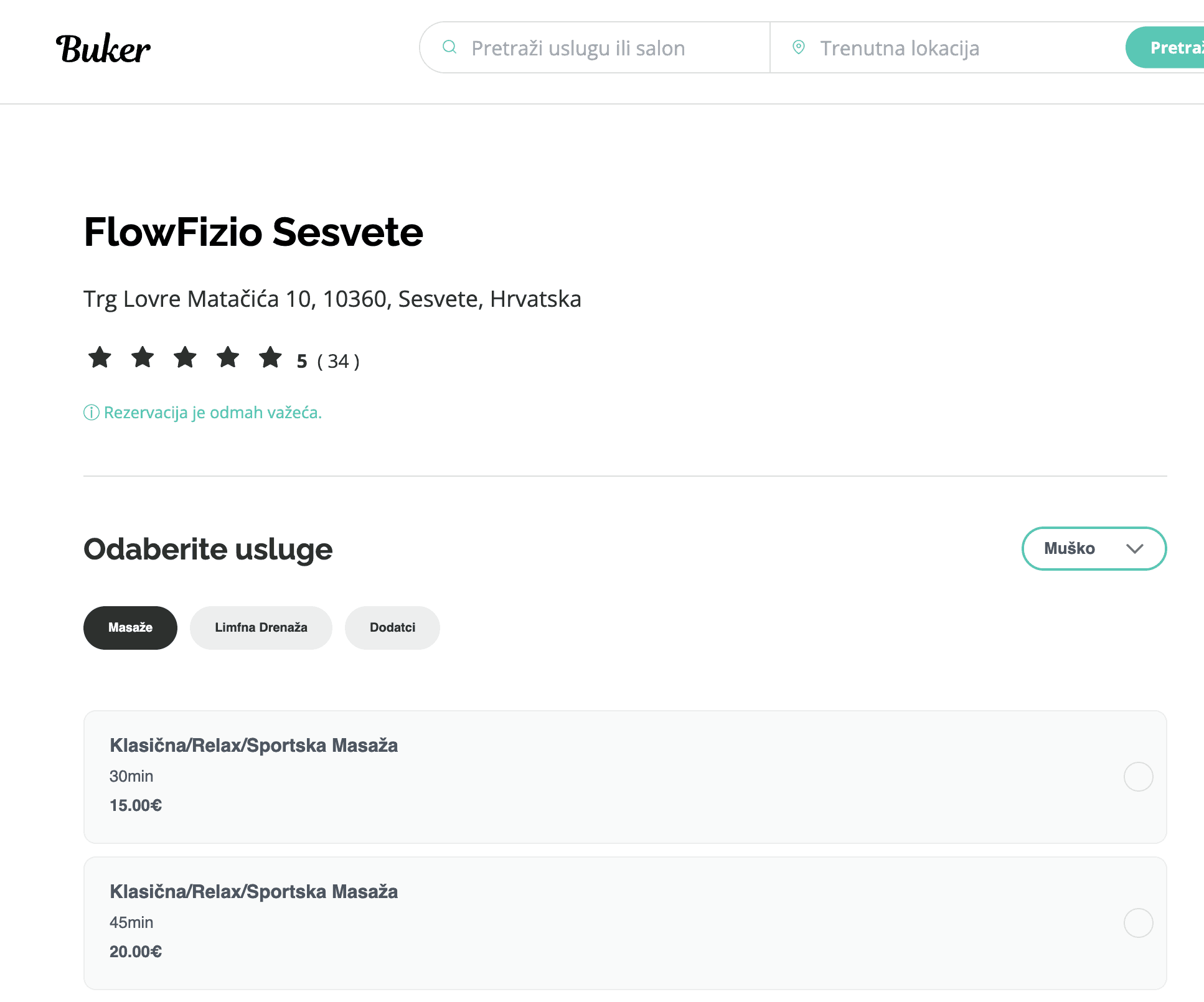
Task: Select the 30min Klasična massage radio button
Action: [x=1138, y=777]
